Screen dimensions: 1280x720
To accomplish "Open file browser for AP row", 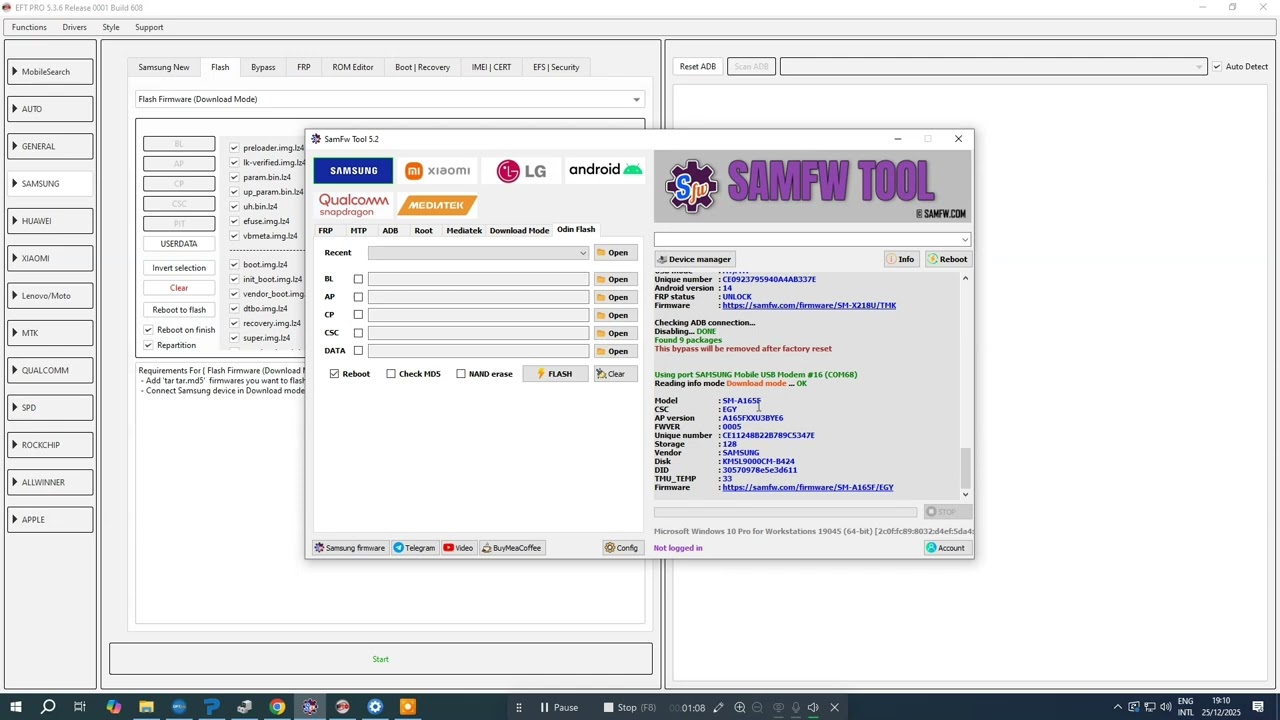I will pos(615,297).
